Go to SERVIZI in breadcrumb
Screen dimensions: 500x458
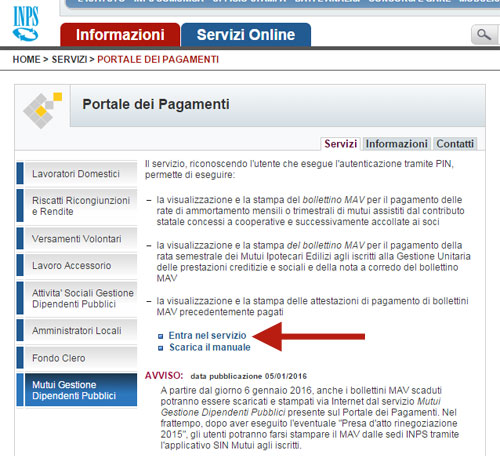(69, 59)
